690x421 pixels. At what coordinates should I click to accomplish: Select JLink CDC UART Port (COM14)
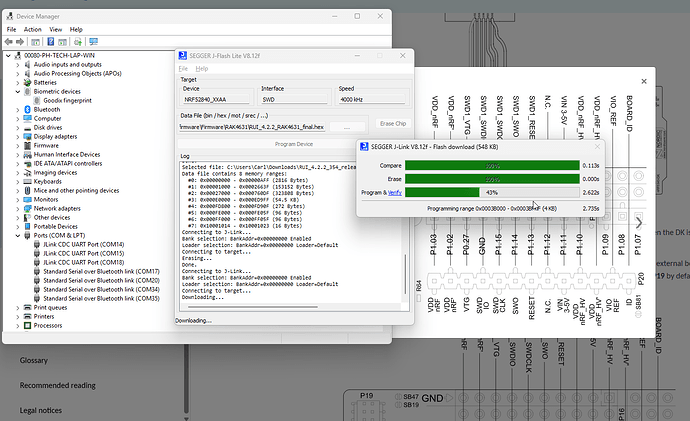coord(83,244)
